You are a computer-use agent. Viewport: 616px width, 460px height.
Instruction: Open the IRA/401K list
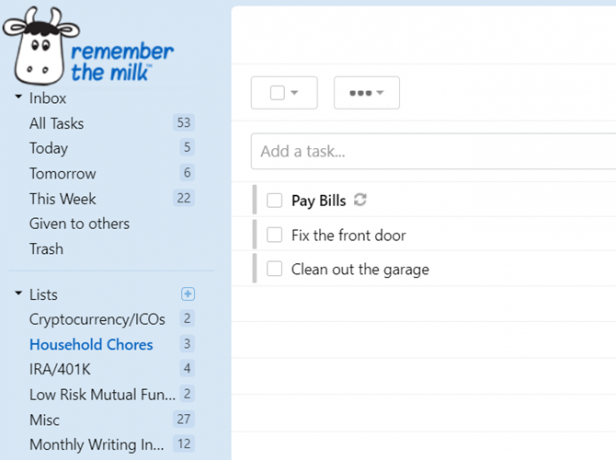[60, 369]
